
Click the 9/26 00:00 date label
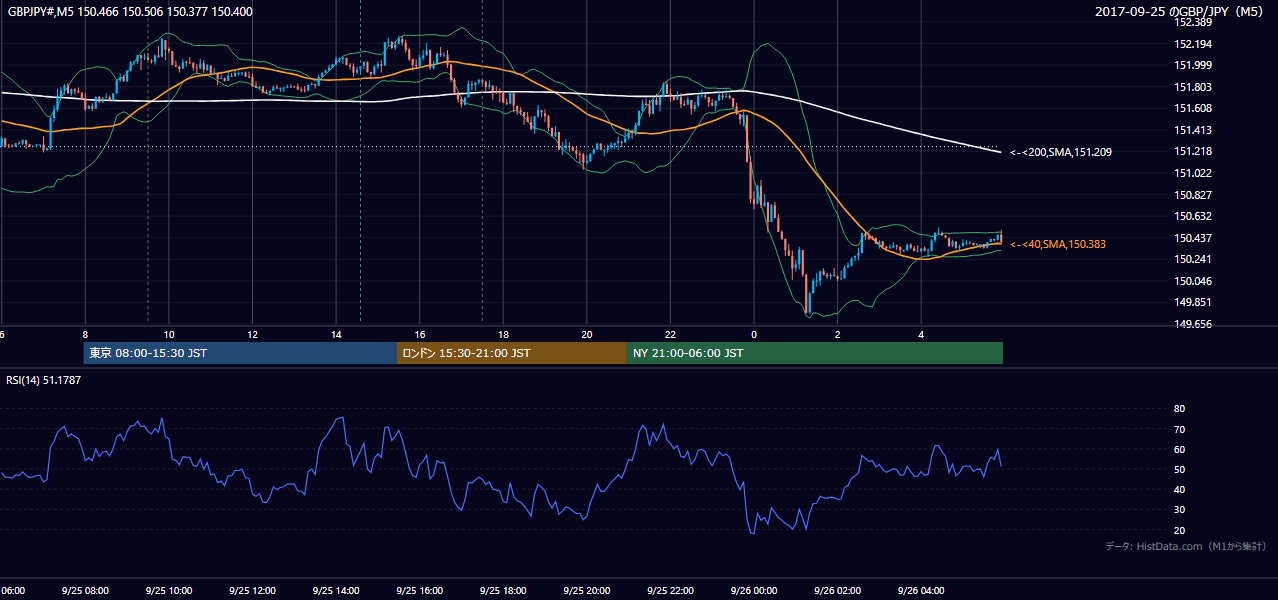coord(753,591)
